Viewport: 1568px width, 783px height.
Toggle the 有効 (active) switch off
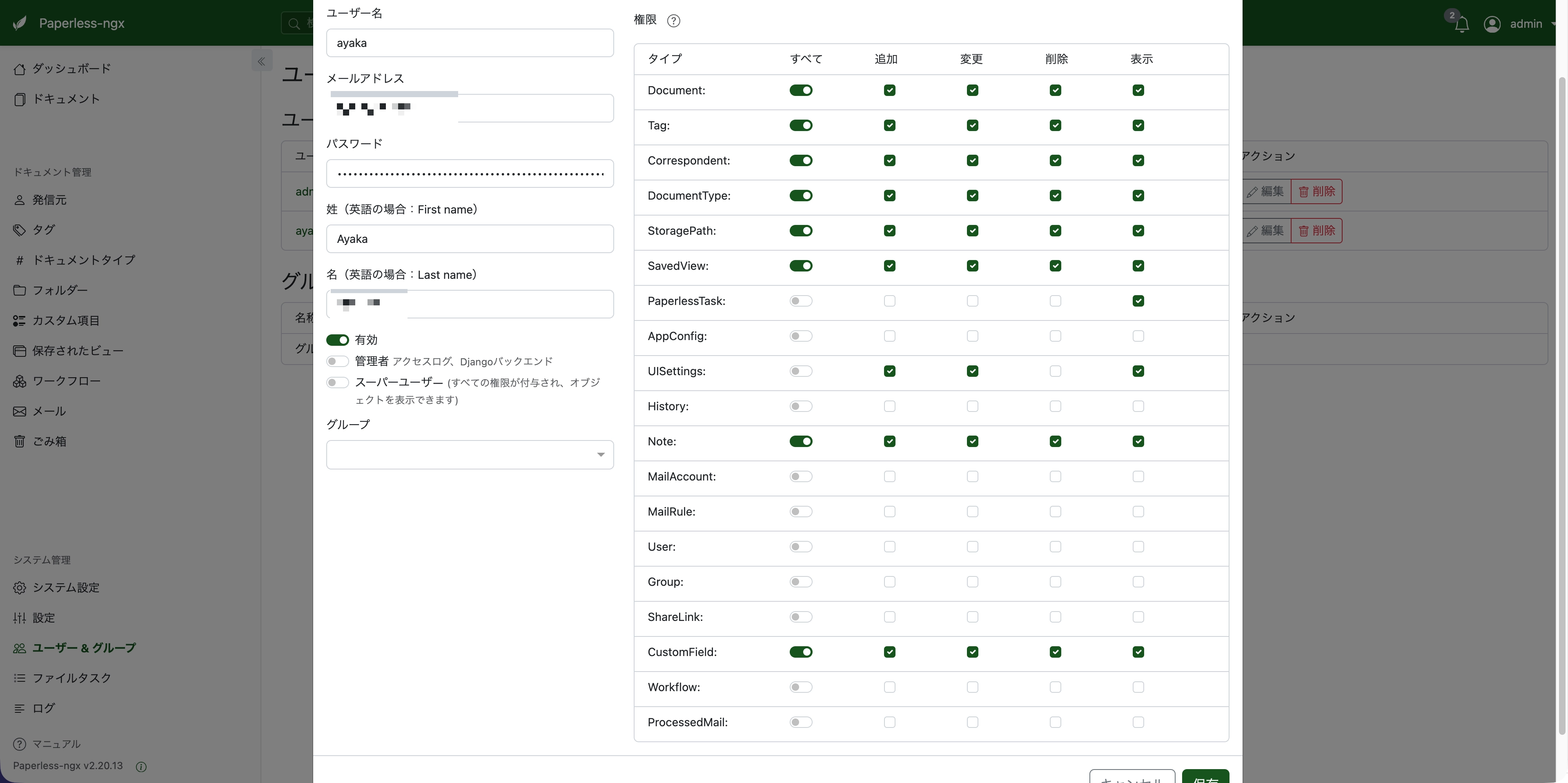(337, 340)
